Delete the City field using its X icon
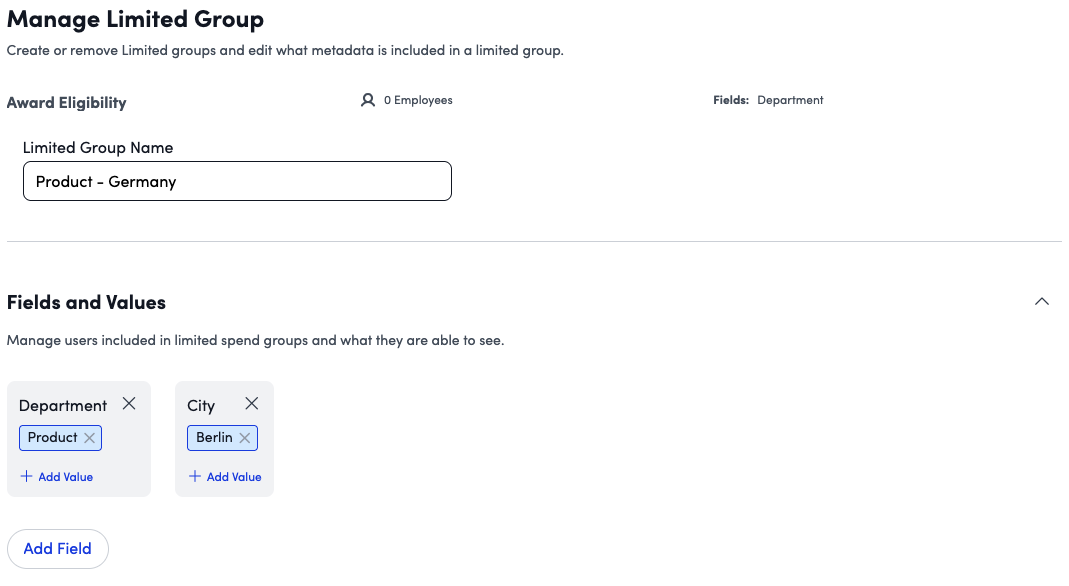The height and width of the screenshot is (586, 1069). 252,404
